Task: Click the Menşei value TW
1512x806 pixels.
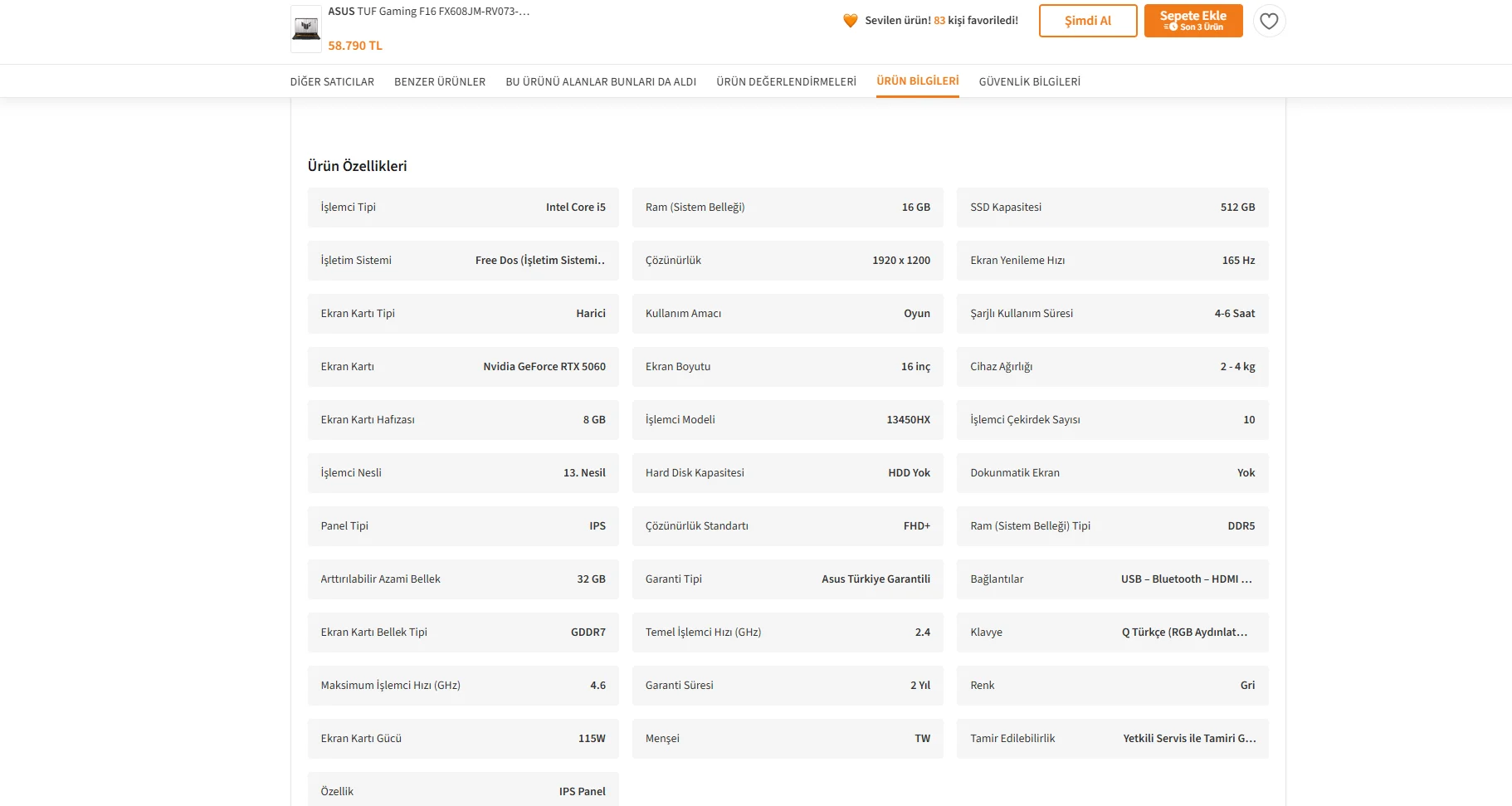Action: click(x=923, y=739)
